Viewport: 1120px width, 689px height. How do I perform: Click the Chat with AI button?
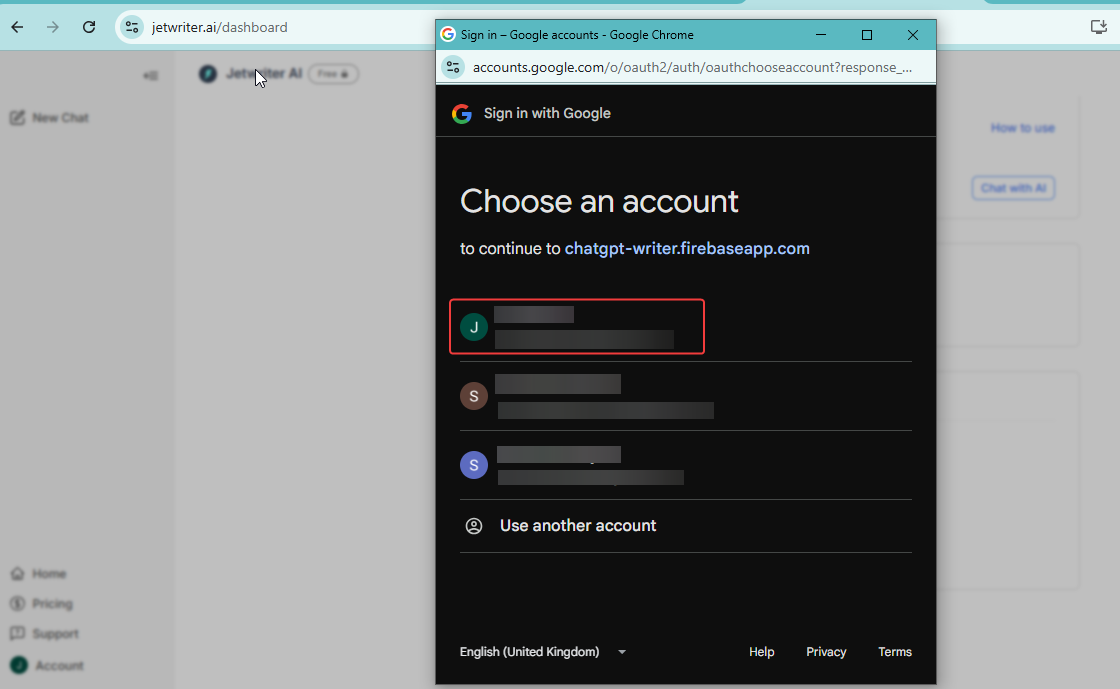[1013, 188]
